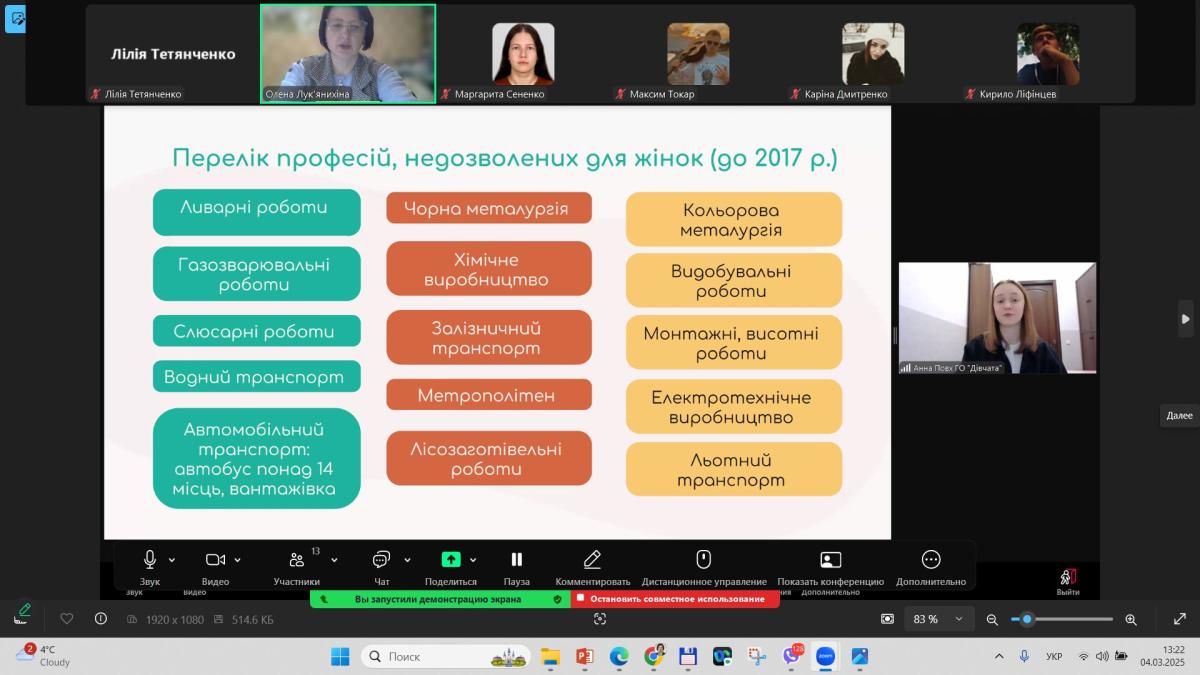This screenshot has height=675, width=1200.
Task: Open File Explorer from the taskbar
Action: click(x=550, y=656)
